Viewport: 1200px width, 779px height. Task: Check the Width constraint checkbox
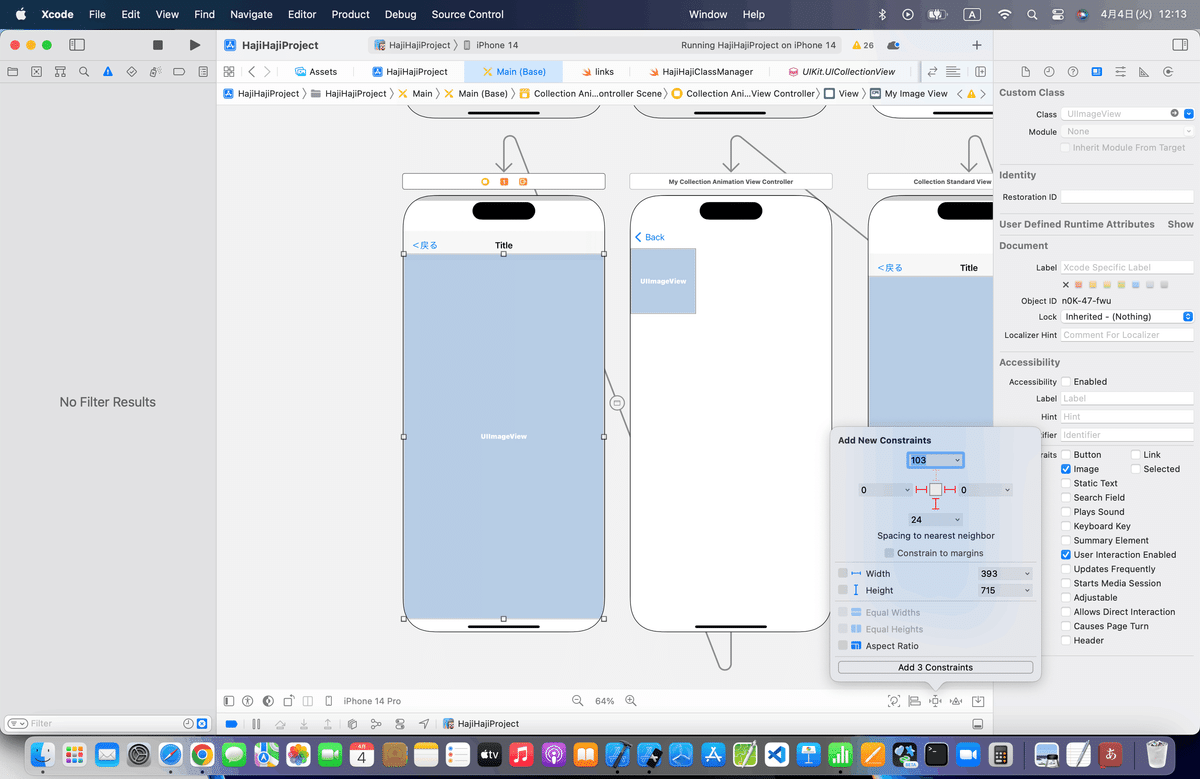843,573
